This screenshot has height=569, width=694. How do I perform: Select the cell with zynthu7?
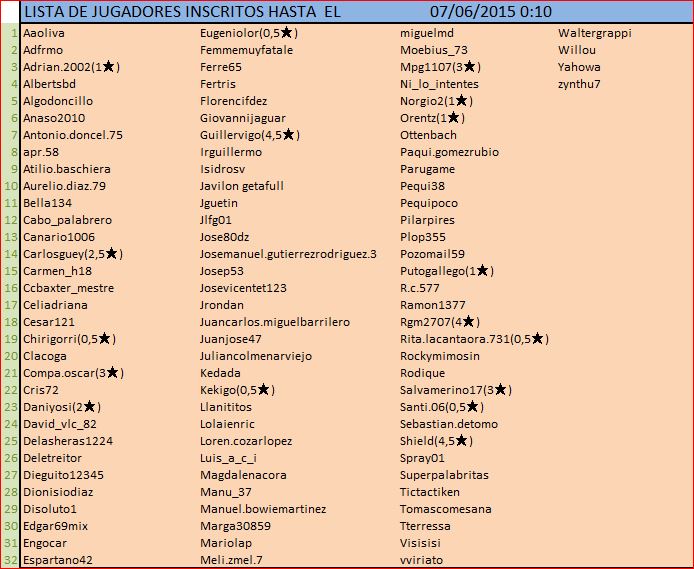coord(579,84)
